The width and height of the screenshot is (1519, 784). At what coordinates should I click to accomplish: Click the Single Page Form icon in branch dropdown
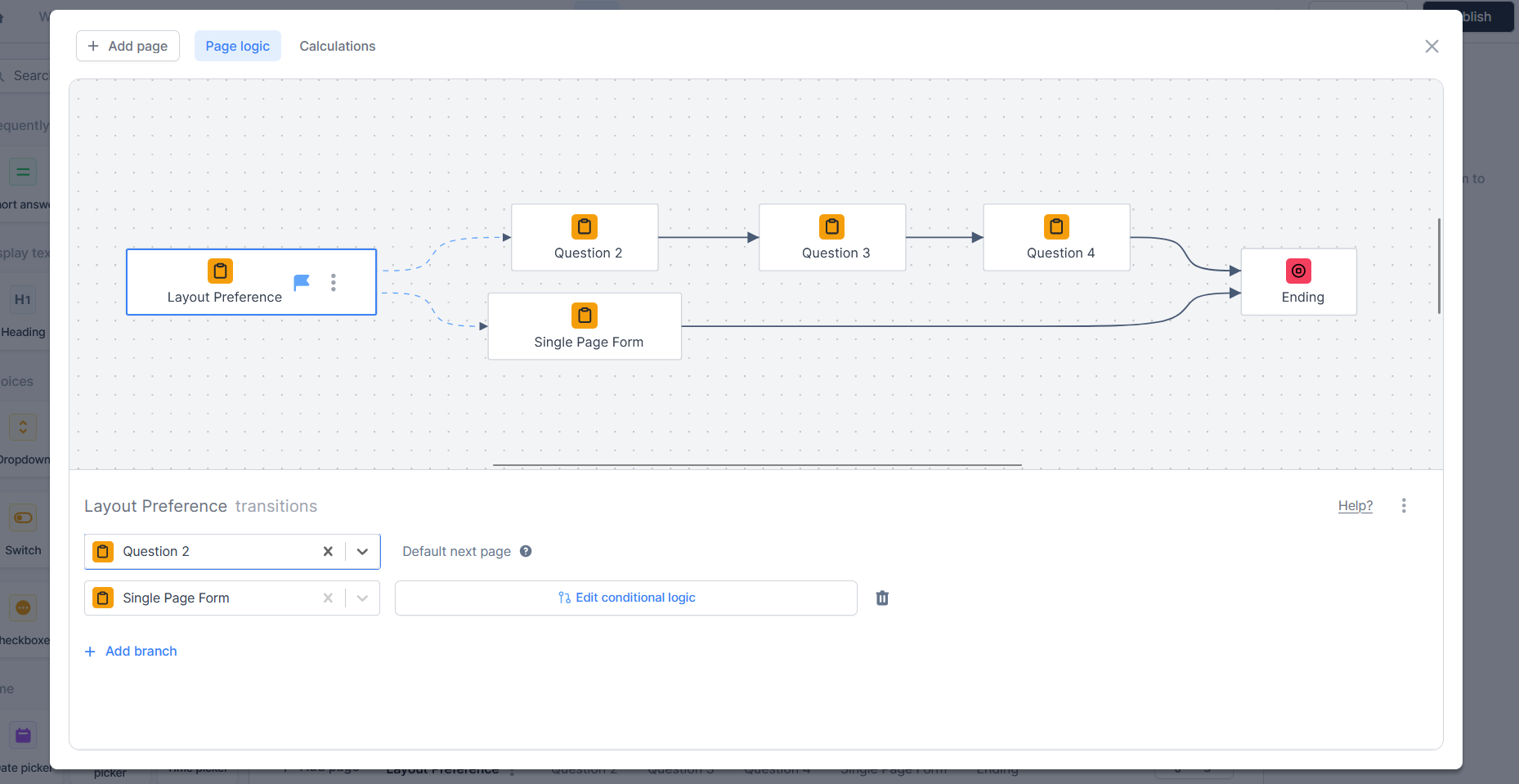point(103,598)
